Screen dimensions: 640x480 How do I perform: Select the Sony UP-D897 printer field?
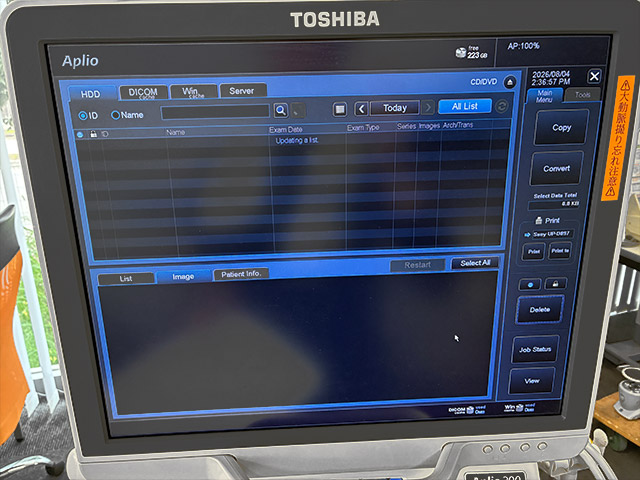point(553,234)
